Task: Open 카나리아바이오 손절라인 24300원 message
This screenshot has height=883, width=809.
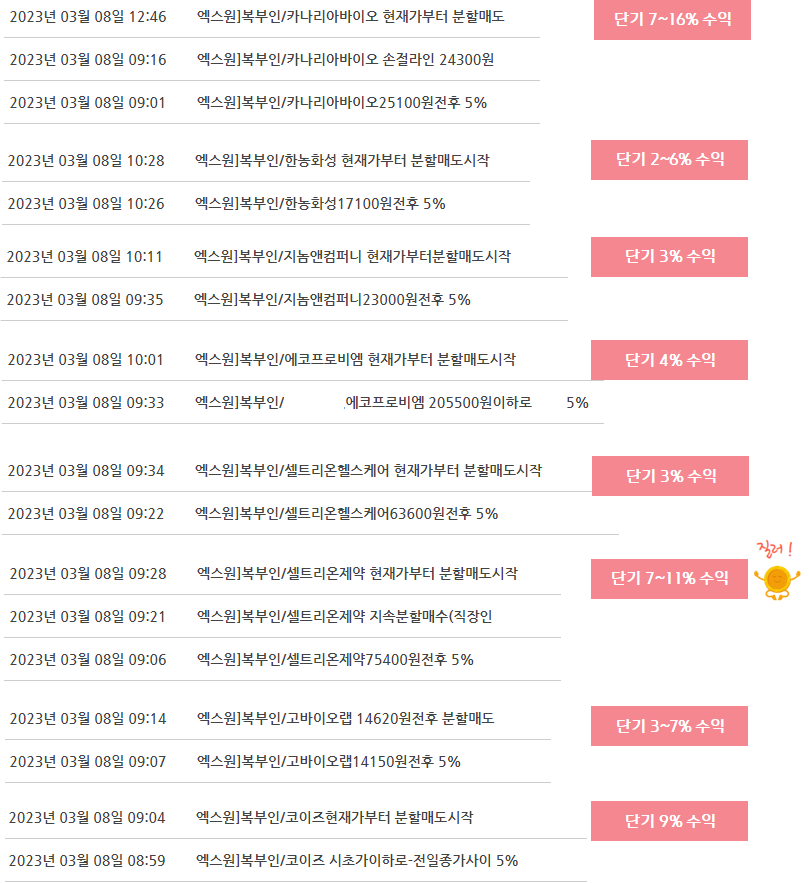Action: (x=345, y=60)
